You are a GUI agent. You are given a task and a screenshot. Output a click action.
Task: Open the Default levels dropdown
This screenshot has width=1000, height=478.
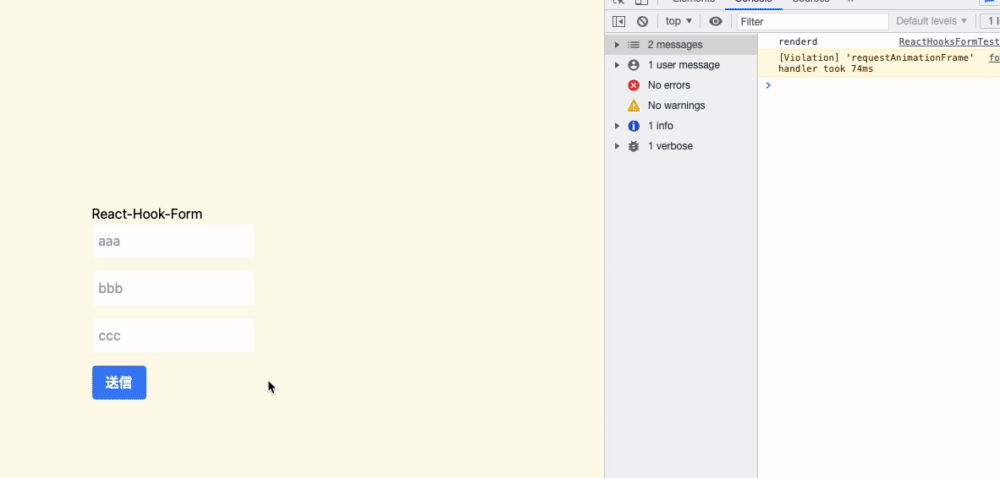(931, 21)
